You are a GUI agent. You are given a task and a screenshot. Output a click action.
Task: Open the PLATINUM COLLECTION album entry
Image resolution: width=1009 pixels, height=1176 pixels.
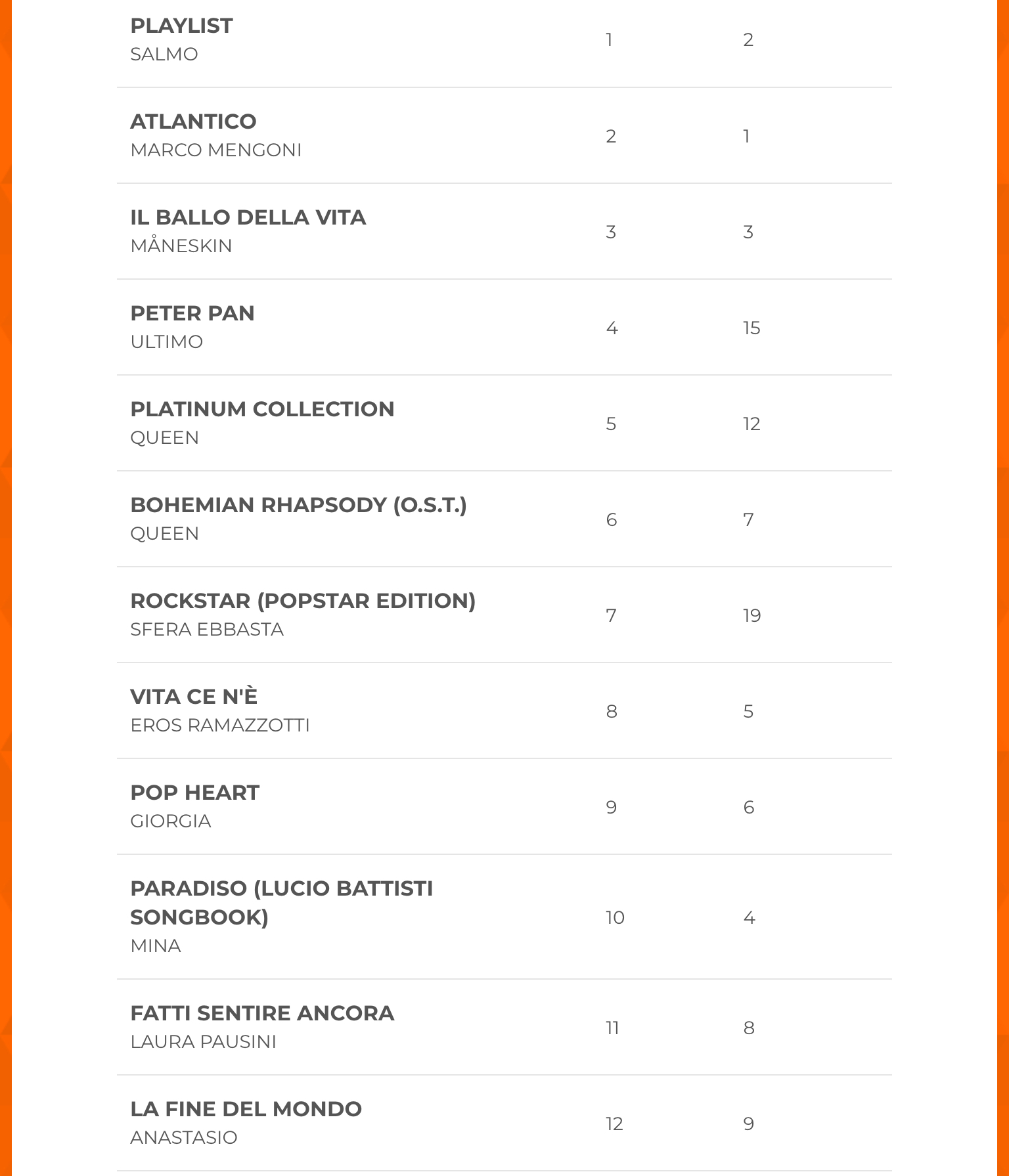tap(262, 409)
